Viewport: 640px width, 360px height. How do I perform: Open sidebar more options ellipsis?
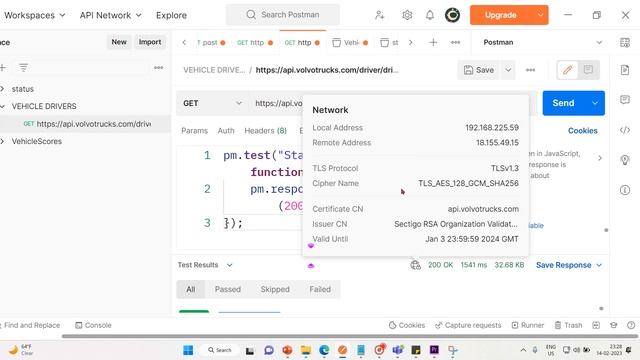[x=158, y=68]
